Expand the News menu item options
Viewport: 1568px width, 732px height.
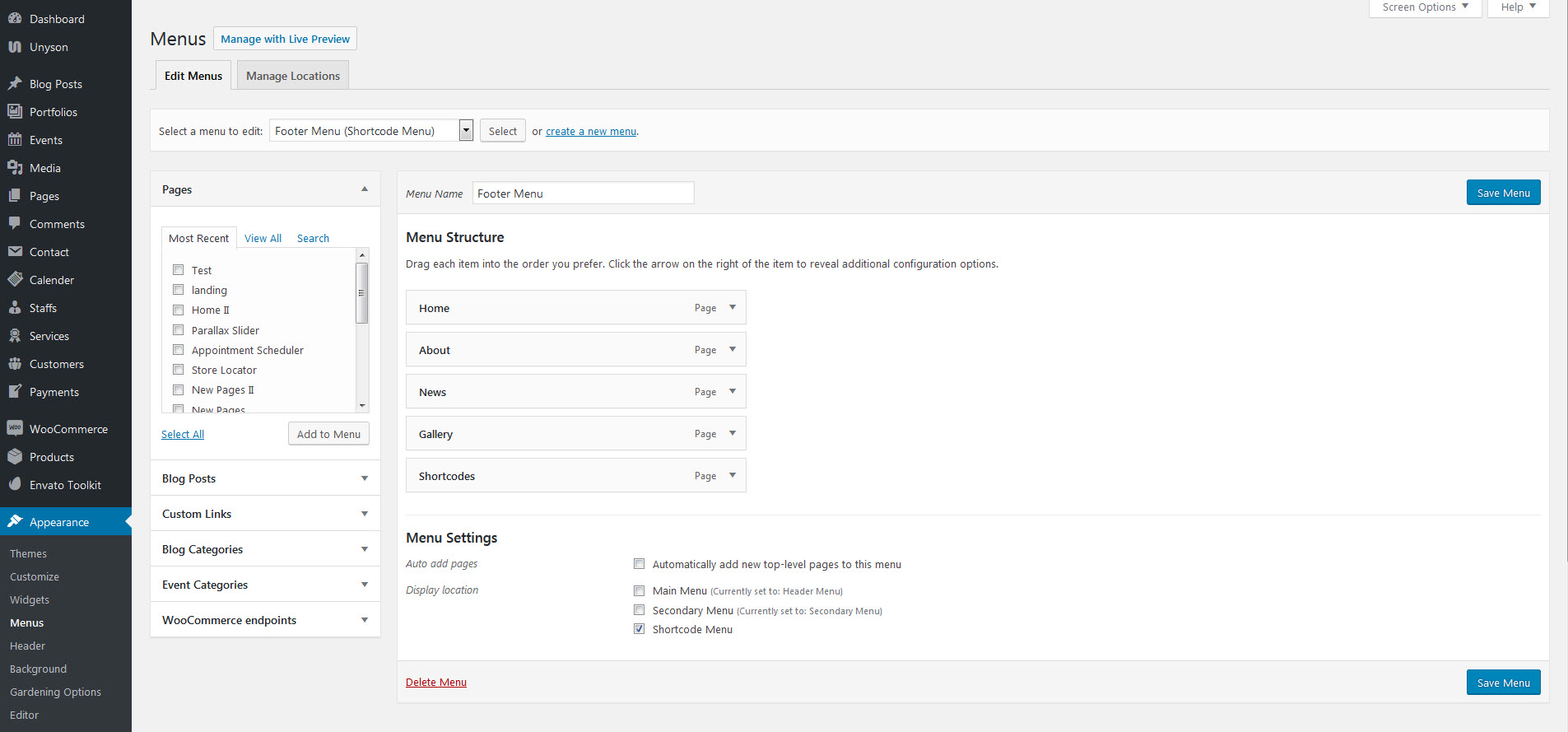733,391
